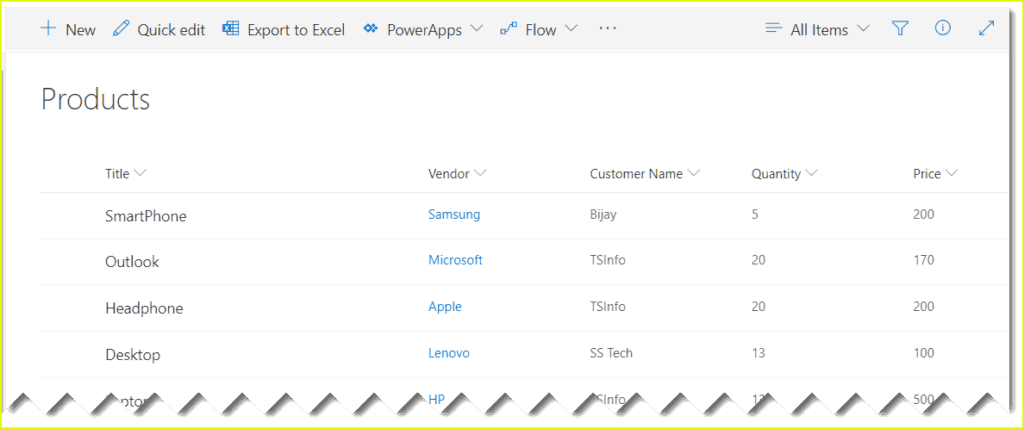The height and width of the screenshot is (429, 1024).
Task: Click TSInfo in the Outlook row
Action: click(607, 260)
